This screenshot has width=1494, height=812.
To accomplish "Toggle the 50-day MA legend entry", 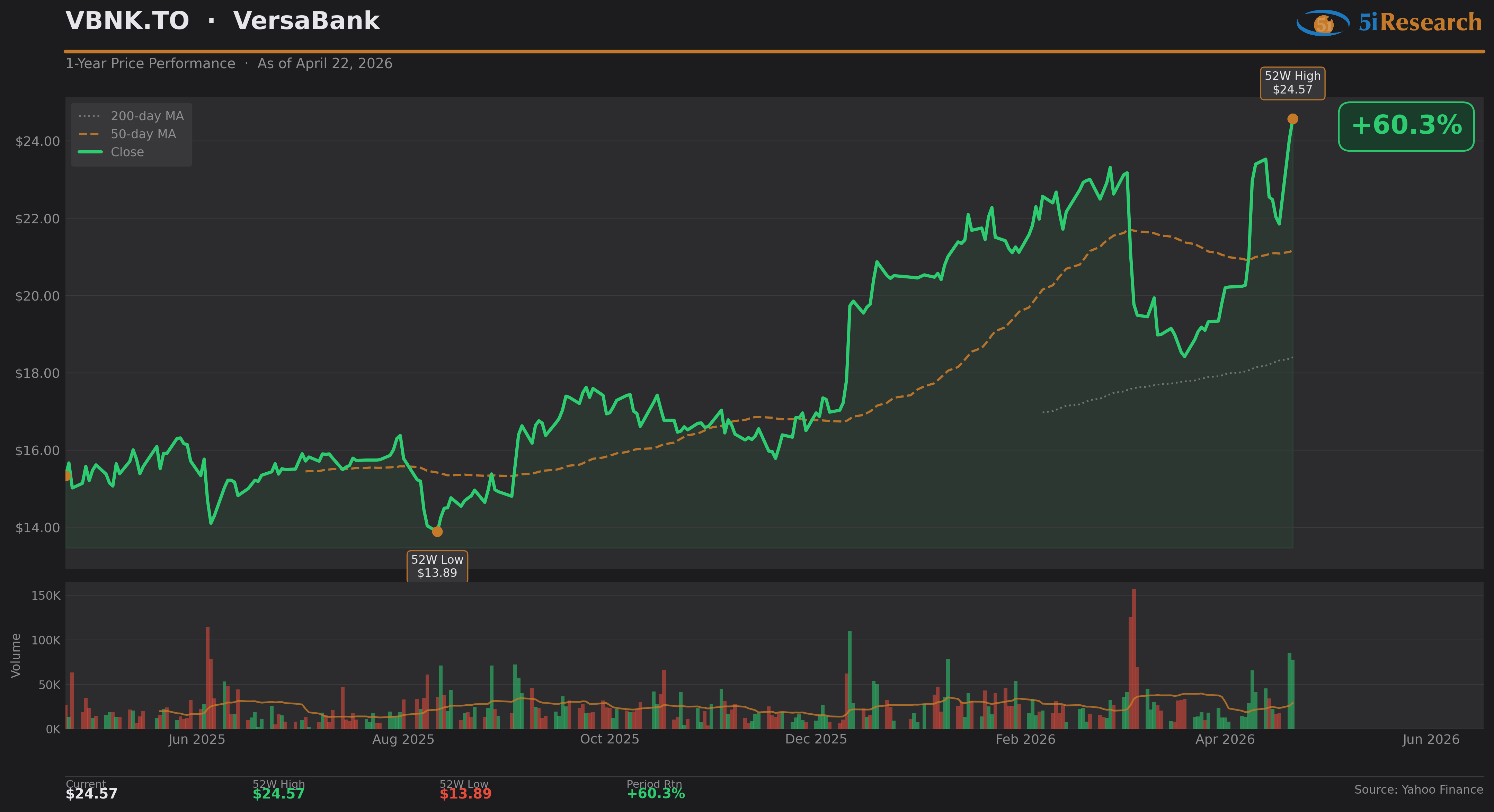I will click(x=143, y=134).
